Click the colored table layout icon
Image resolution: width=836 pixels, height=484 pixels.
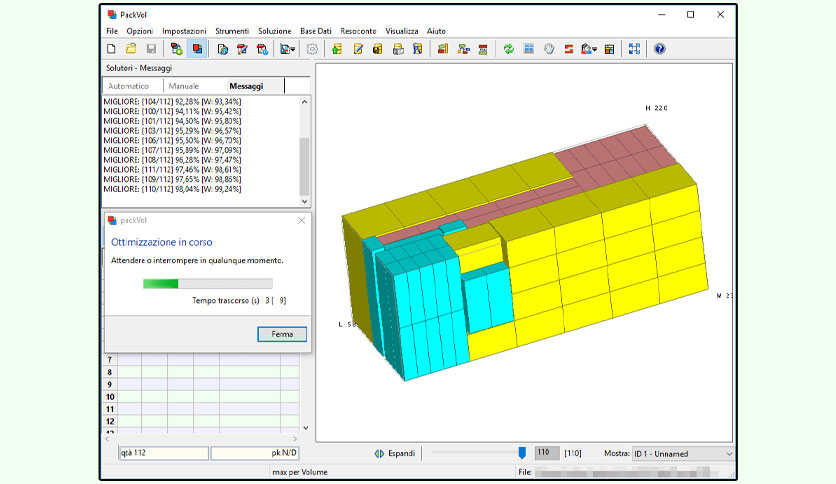point(609,49)
